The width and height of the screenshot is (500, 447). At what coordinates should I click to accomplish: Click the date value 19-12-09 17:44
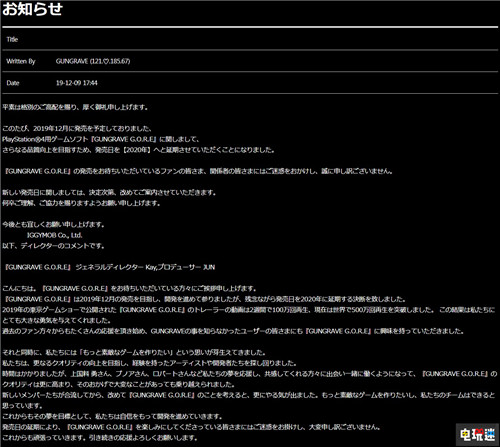tap(77, 83)
